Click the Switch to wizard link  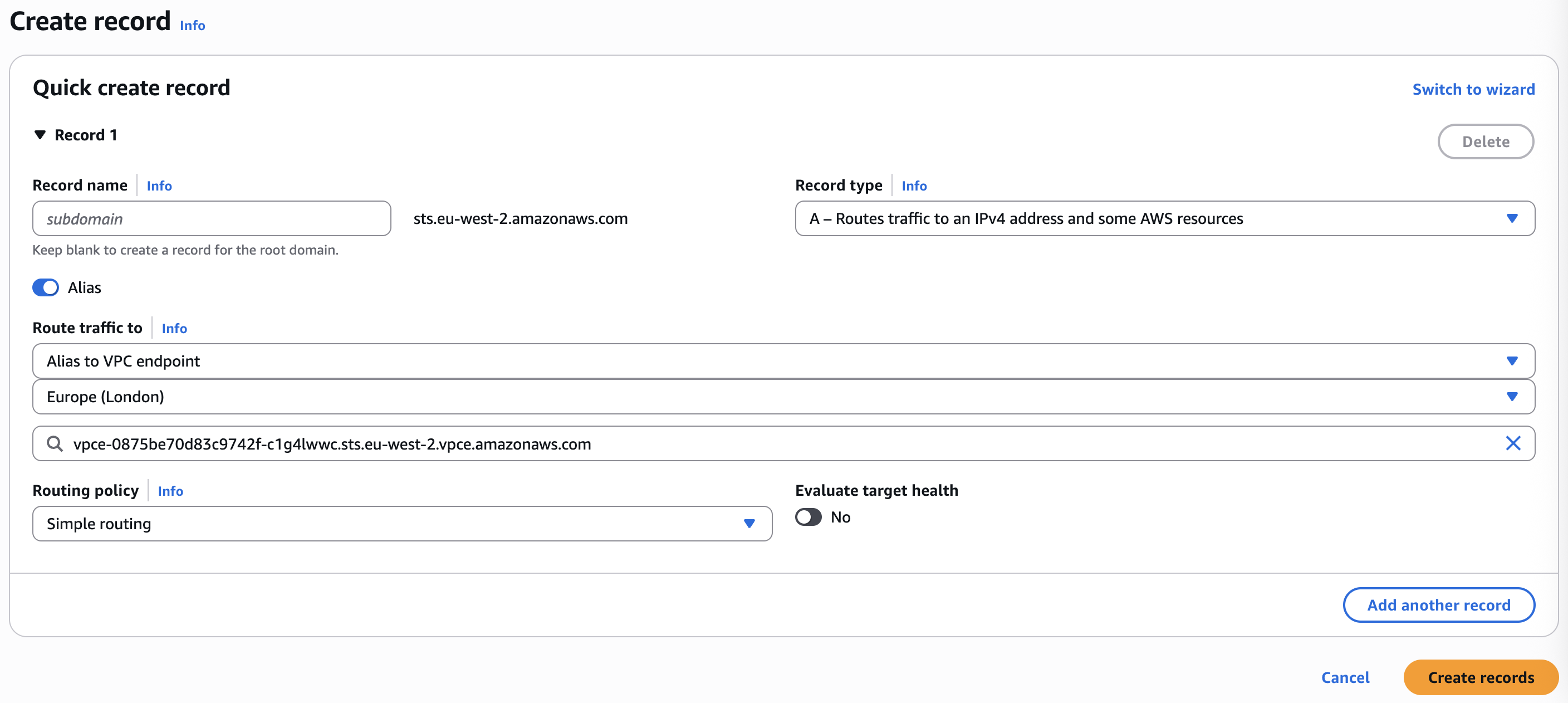[x=1473, y=90]
